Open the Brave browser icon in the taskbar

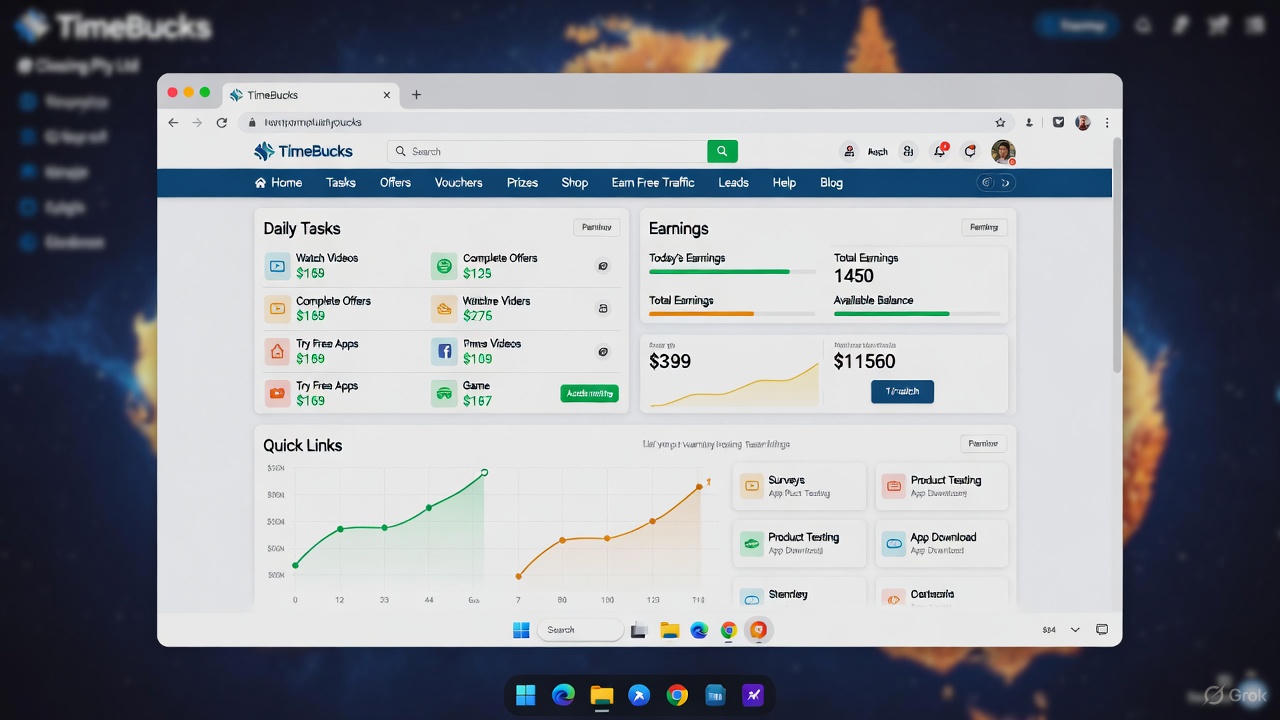[759, 630]
